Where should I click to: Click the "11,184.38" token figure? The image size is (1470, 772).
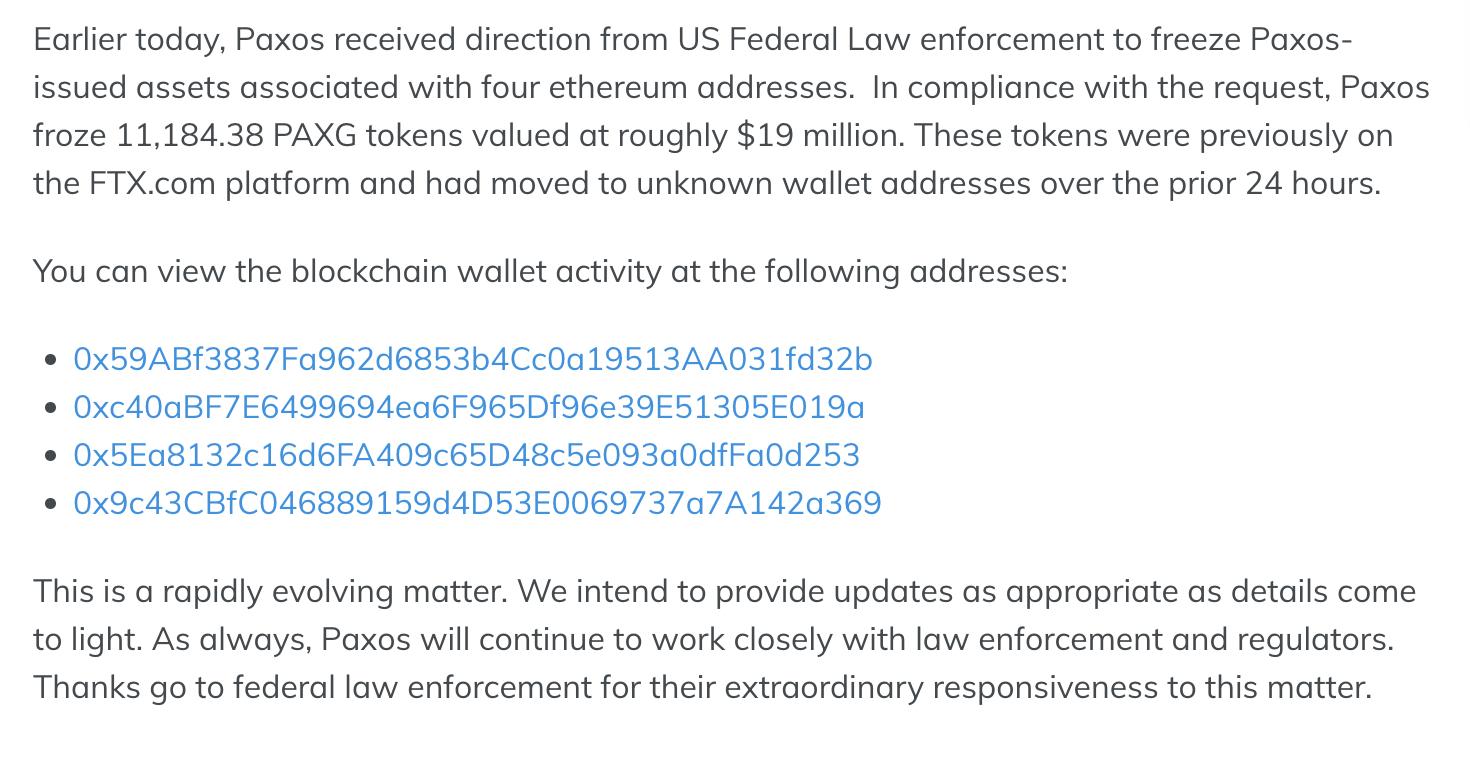point(190,136)
